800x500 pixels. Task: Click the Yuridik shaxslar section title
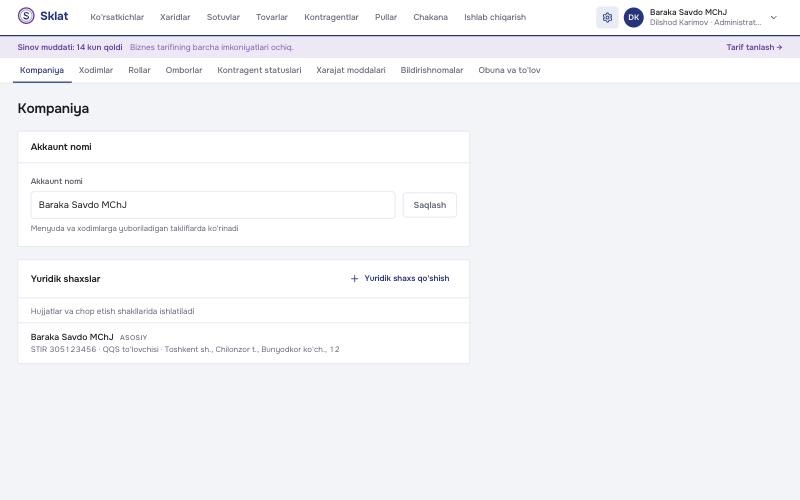click(65, 279)
